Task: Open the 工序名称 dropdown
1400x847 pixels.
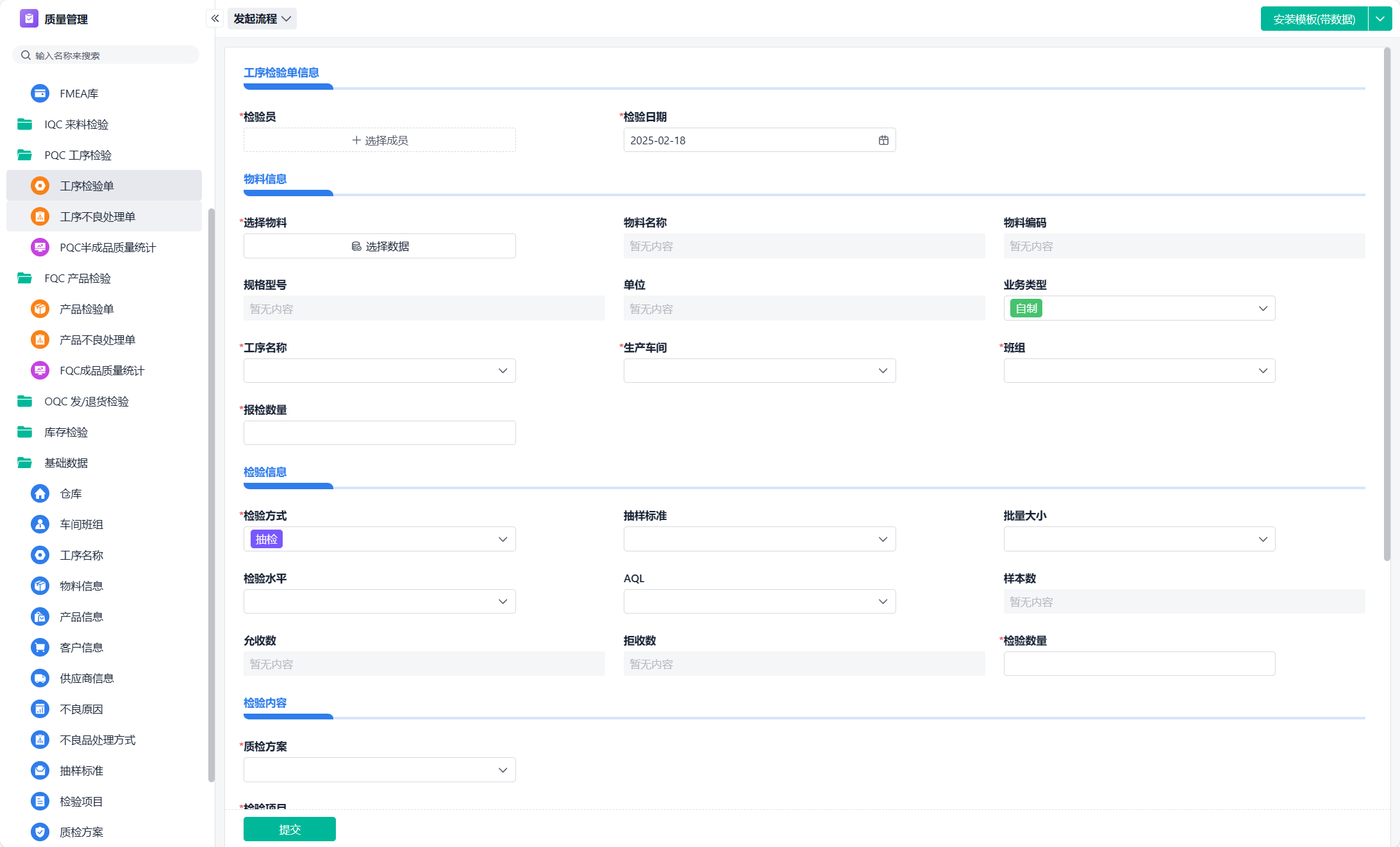Action: pos(379,371)
